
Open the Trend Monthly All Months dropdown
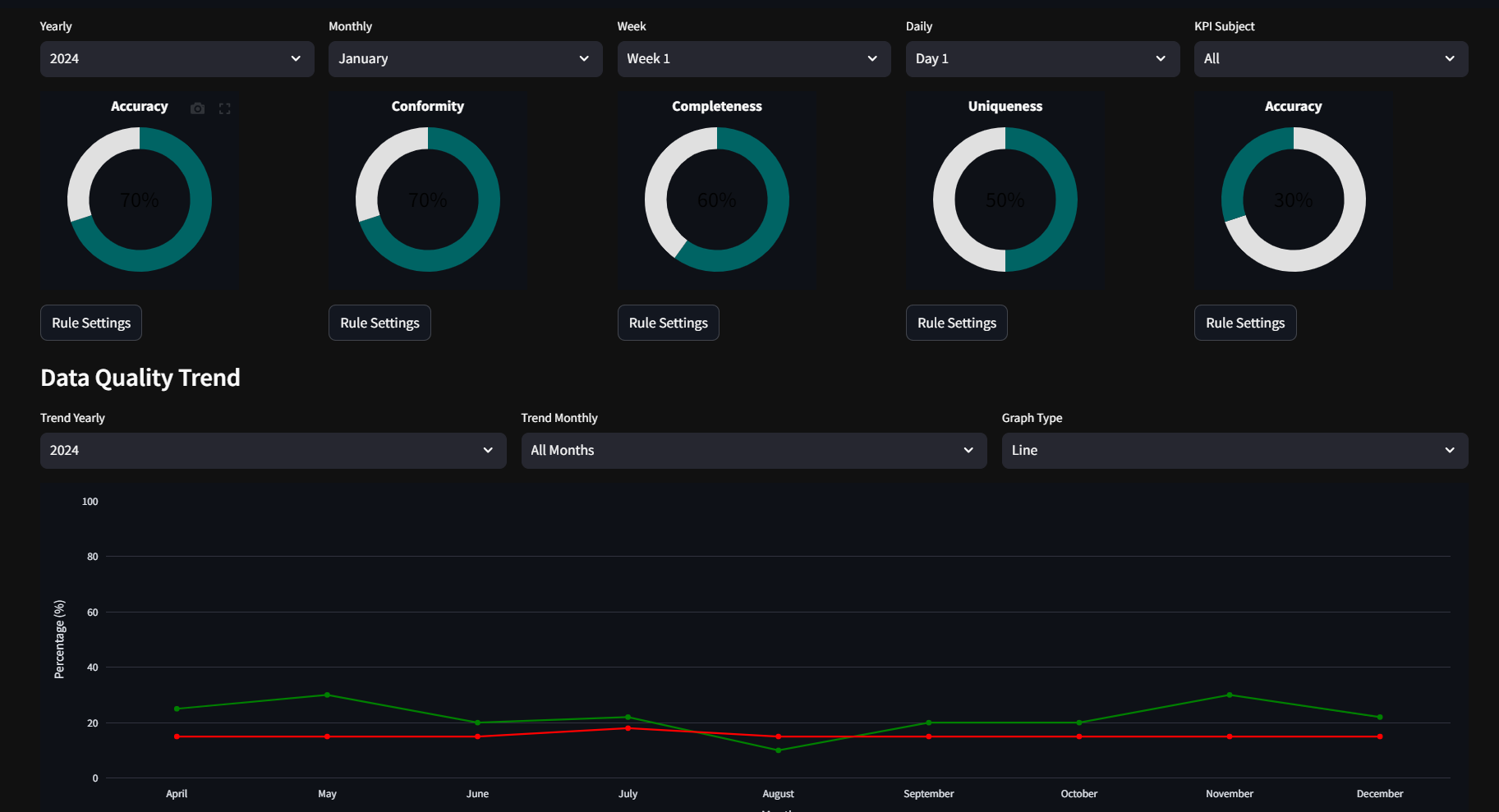tap(753, 451)
